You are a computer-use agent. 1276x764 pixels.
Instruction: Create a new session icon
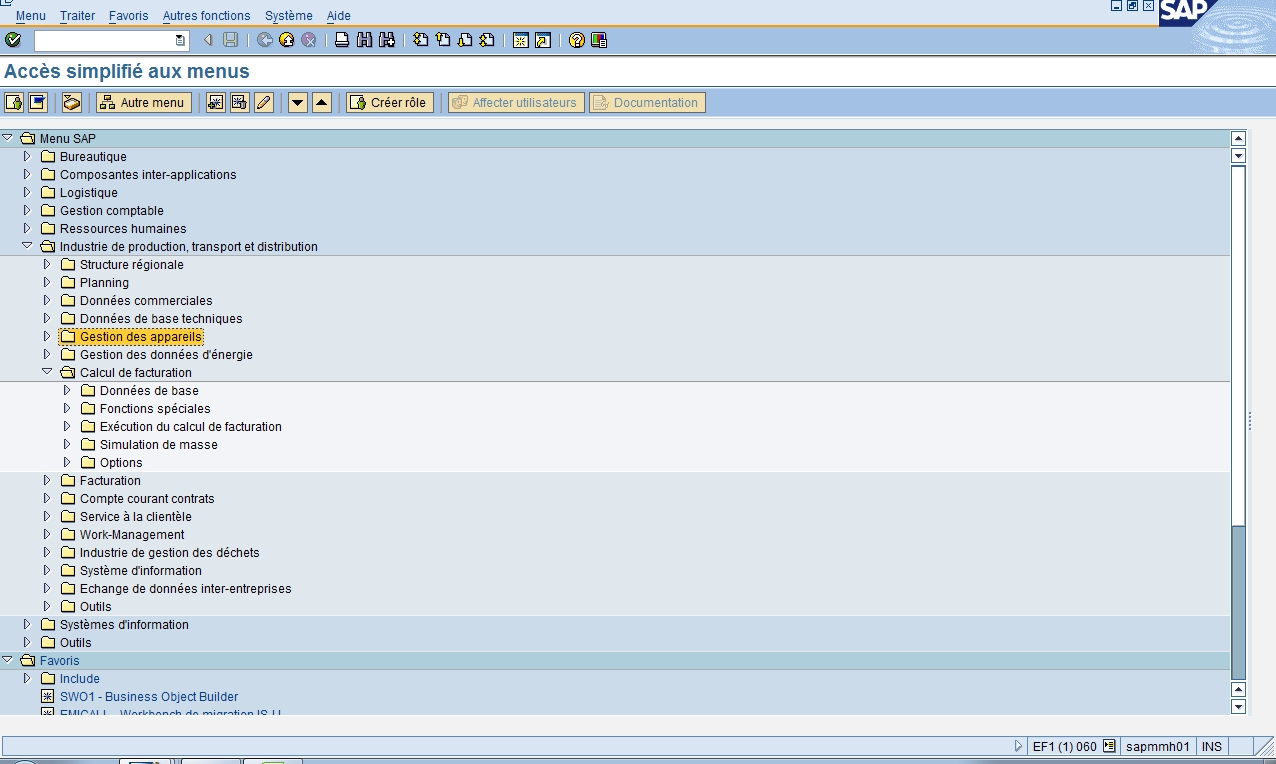521,40
